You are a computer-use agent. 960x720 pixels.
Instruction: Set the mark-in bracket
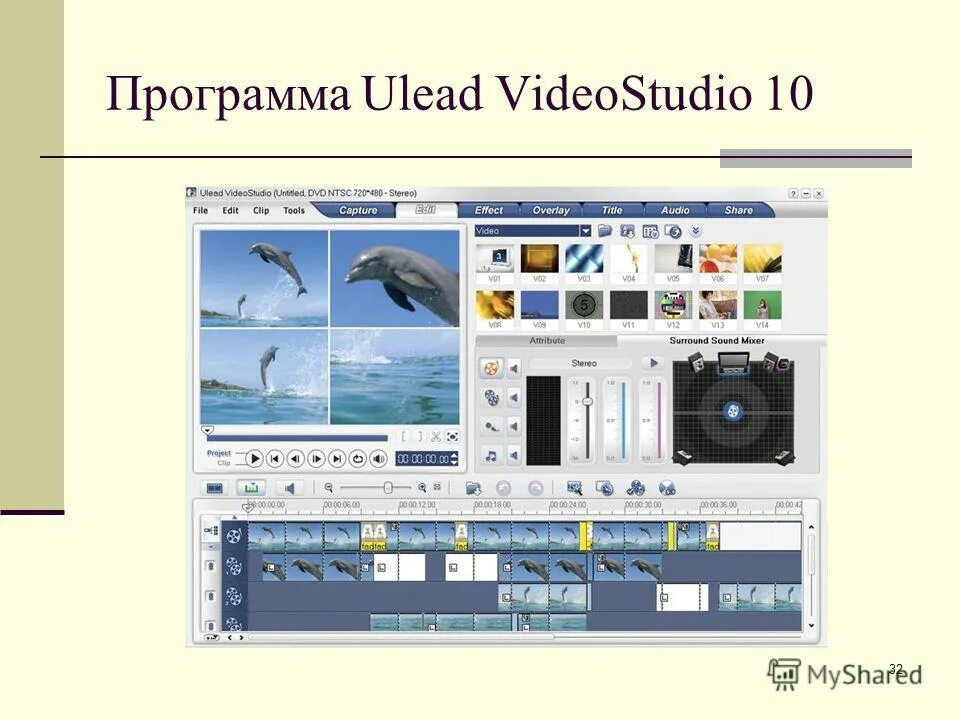[x=404, y=437]
